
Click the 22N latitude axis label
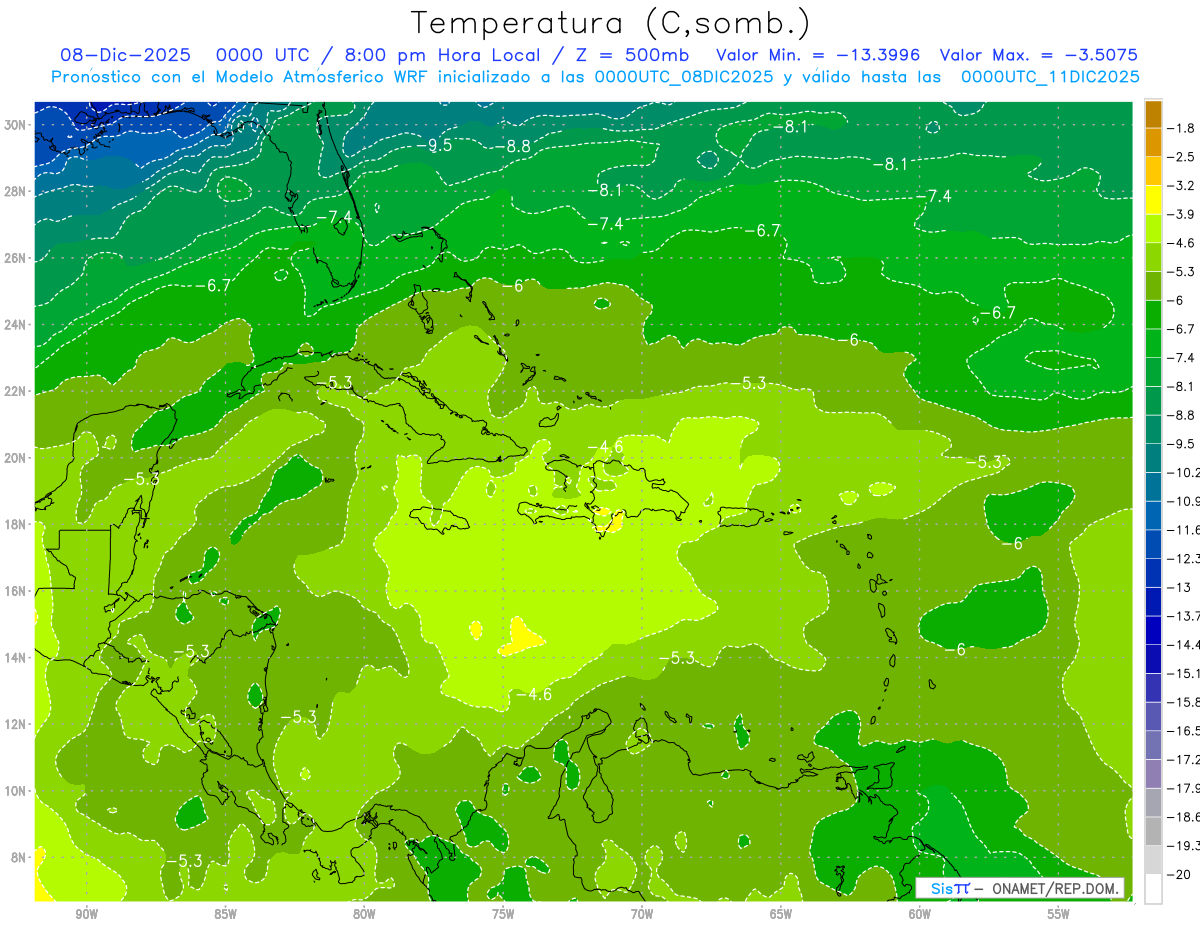(15, 391)
